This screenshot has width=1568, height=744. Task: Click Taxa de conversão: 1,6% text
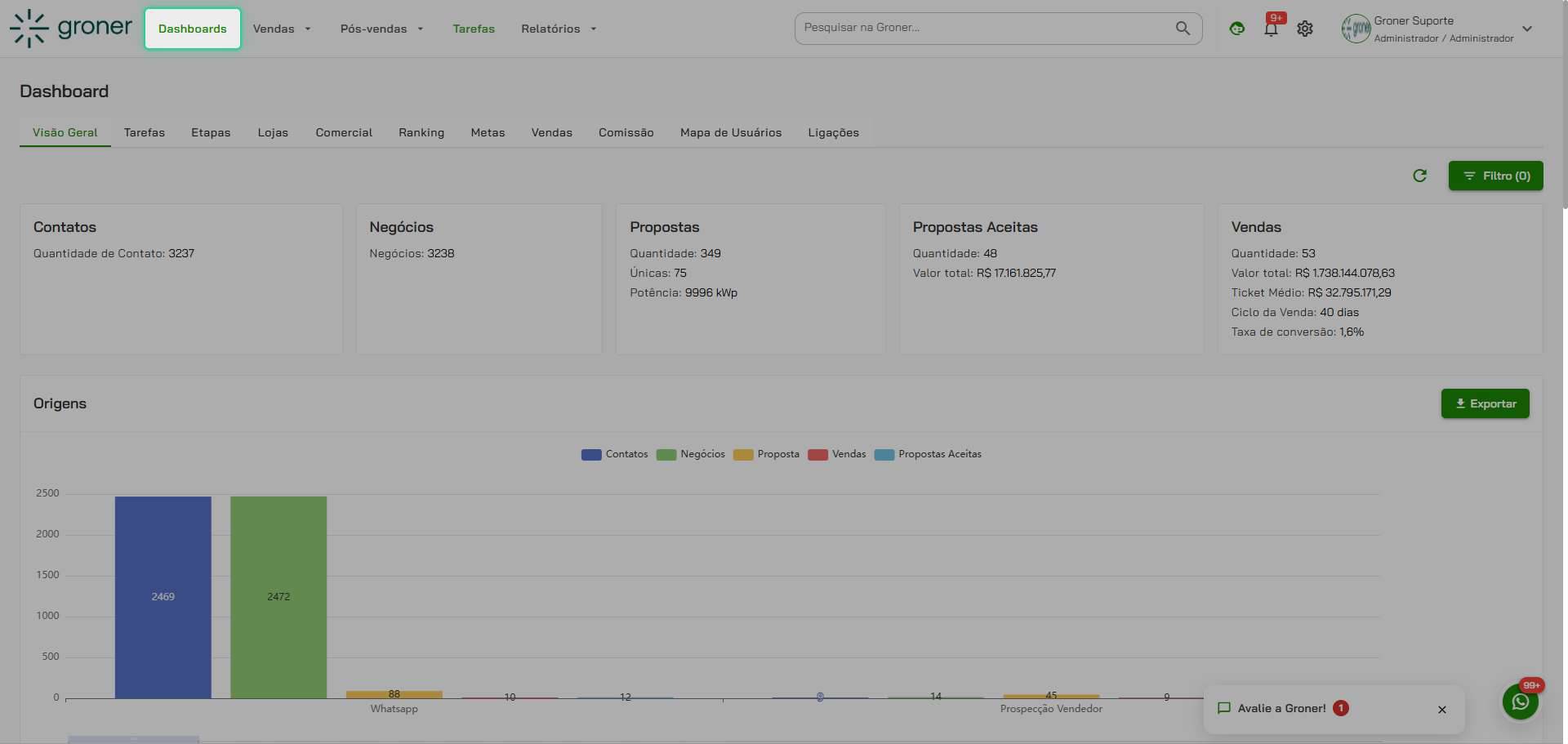point(1298,332)
